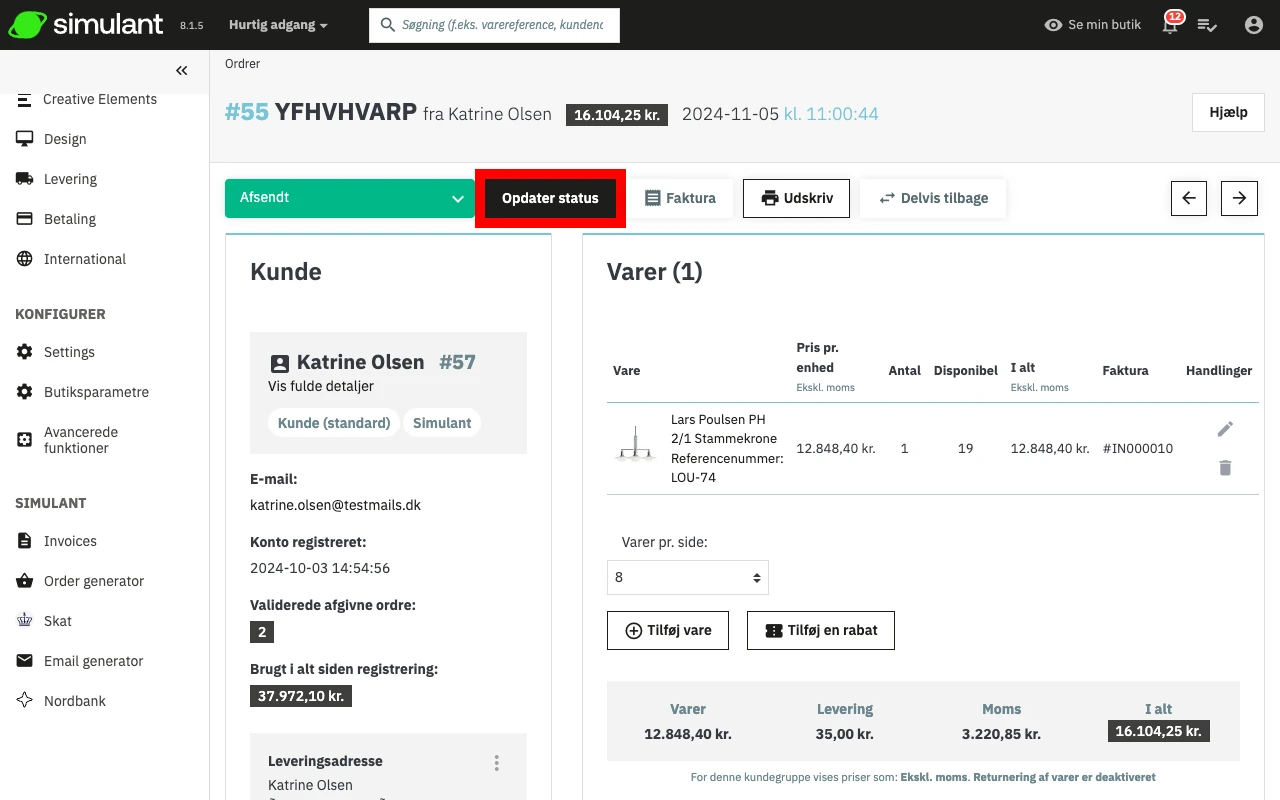Go to next order with right arrow
Screen dimensions: 1280x800
pos(1239,198)
